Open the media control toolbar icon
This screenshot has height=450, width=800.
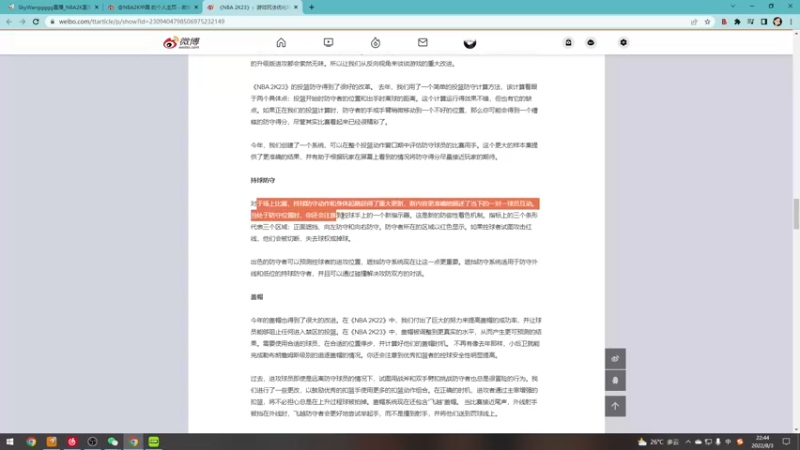tap(751, 21)
